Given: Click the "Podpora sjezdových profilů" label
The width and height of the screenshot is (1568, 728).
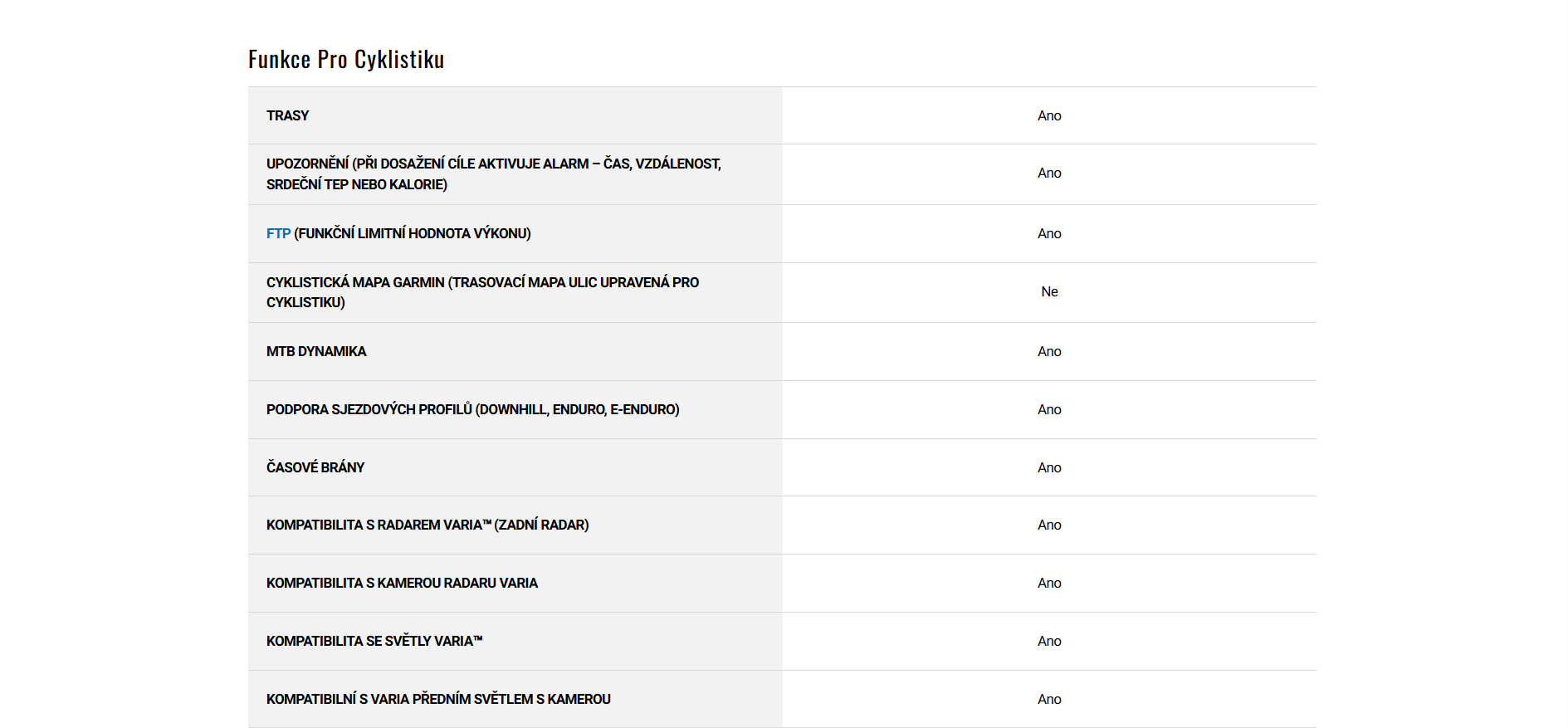Looking at the screenshot, I should pyautogui.click(x=472, y=410).
